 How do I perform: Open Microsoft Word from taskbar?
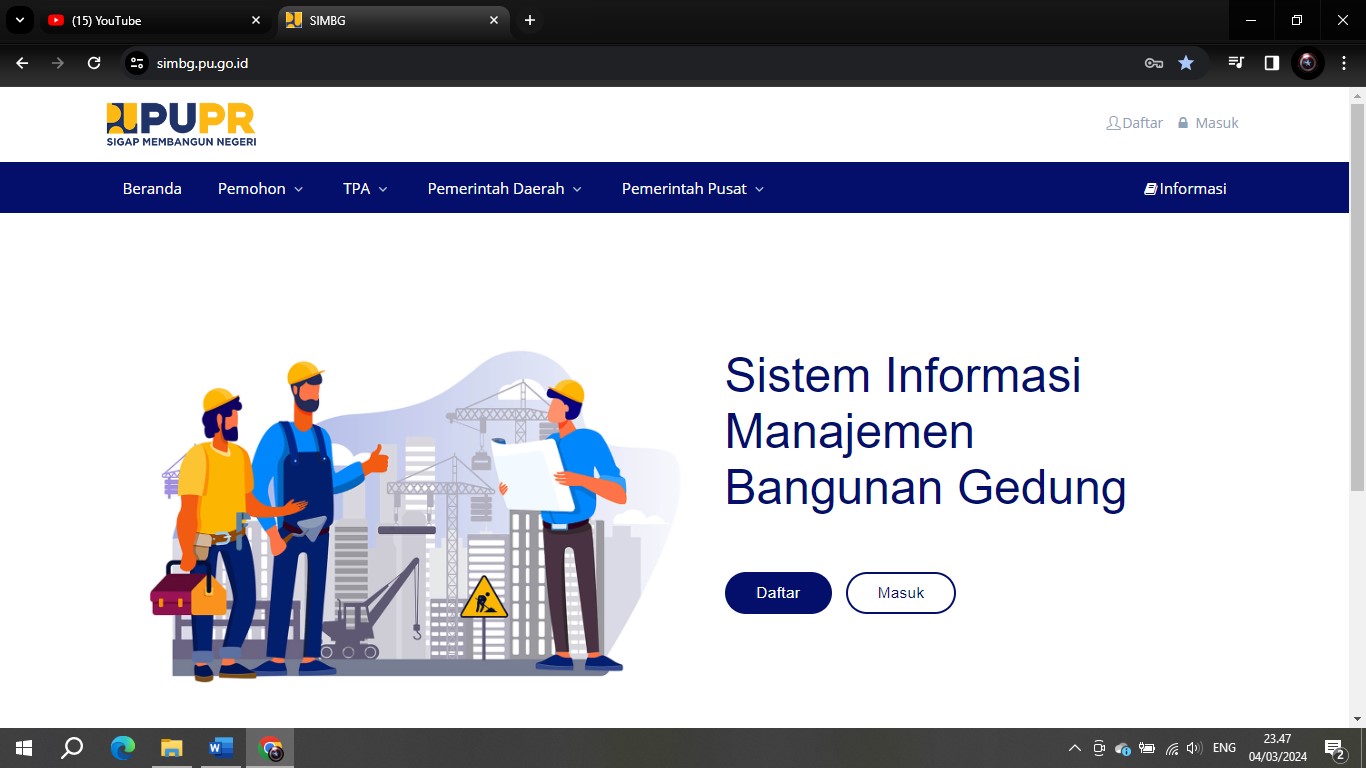point(221,748)
